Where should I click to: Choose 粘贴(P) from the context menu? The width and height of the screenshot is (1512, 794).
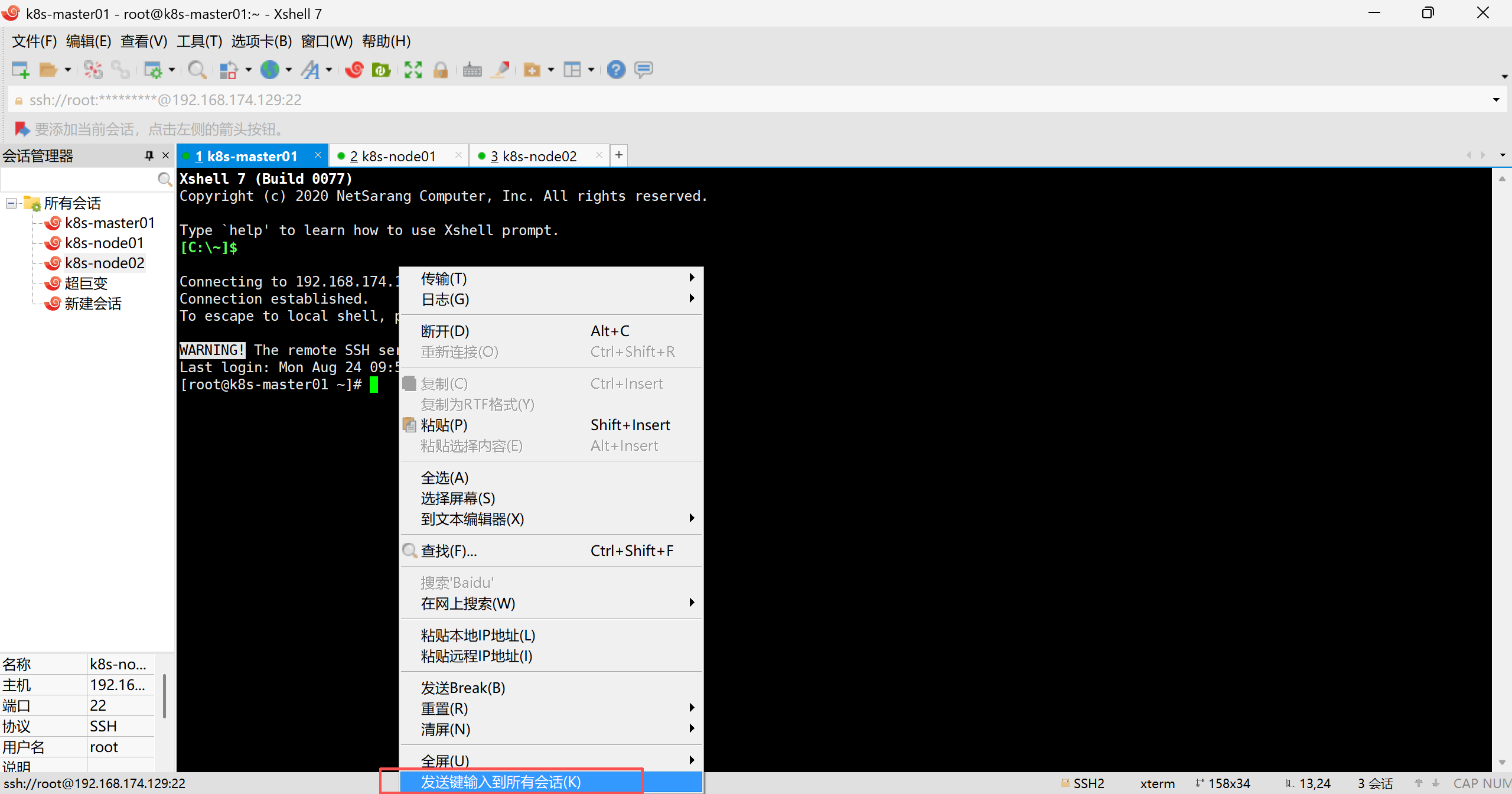click(552, 425)
